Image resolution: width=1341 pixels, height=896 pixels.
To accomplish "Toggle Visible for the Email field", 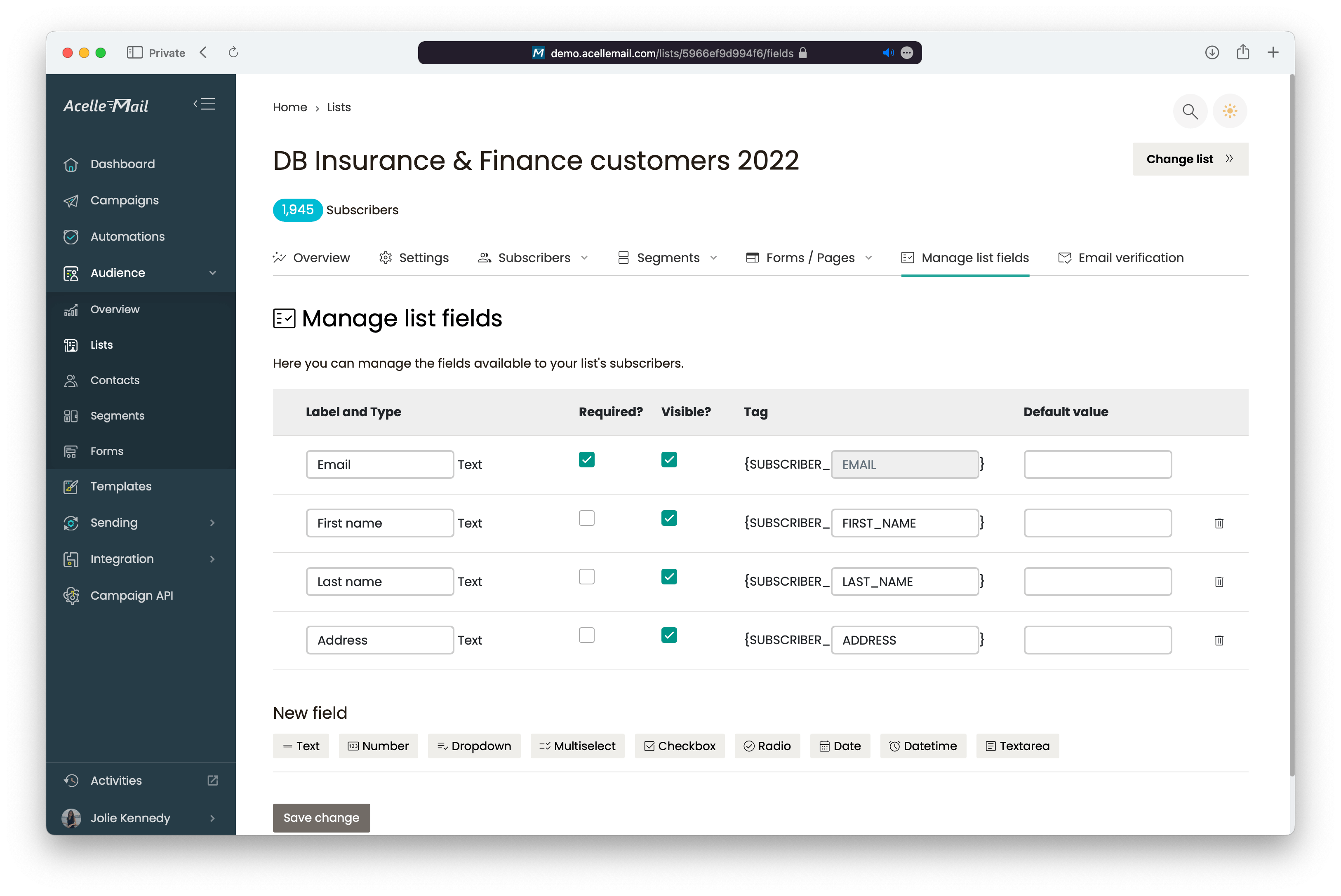I will pos(669,460).
